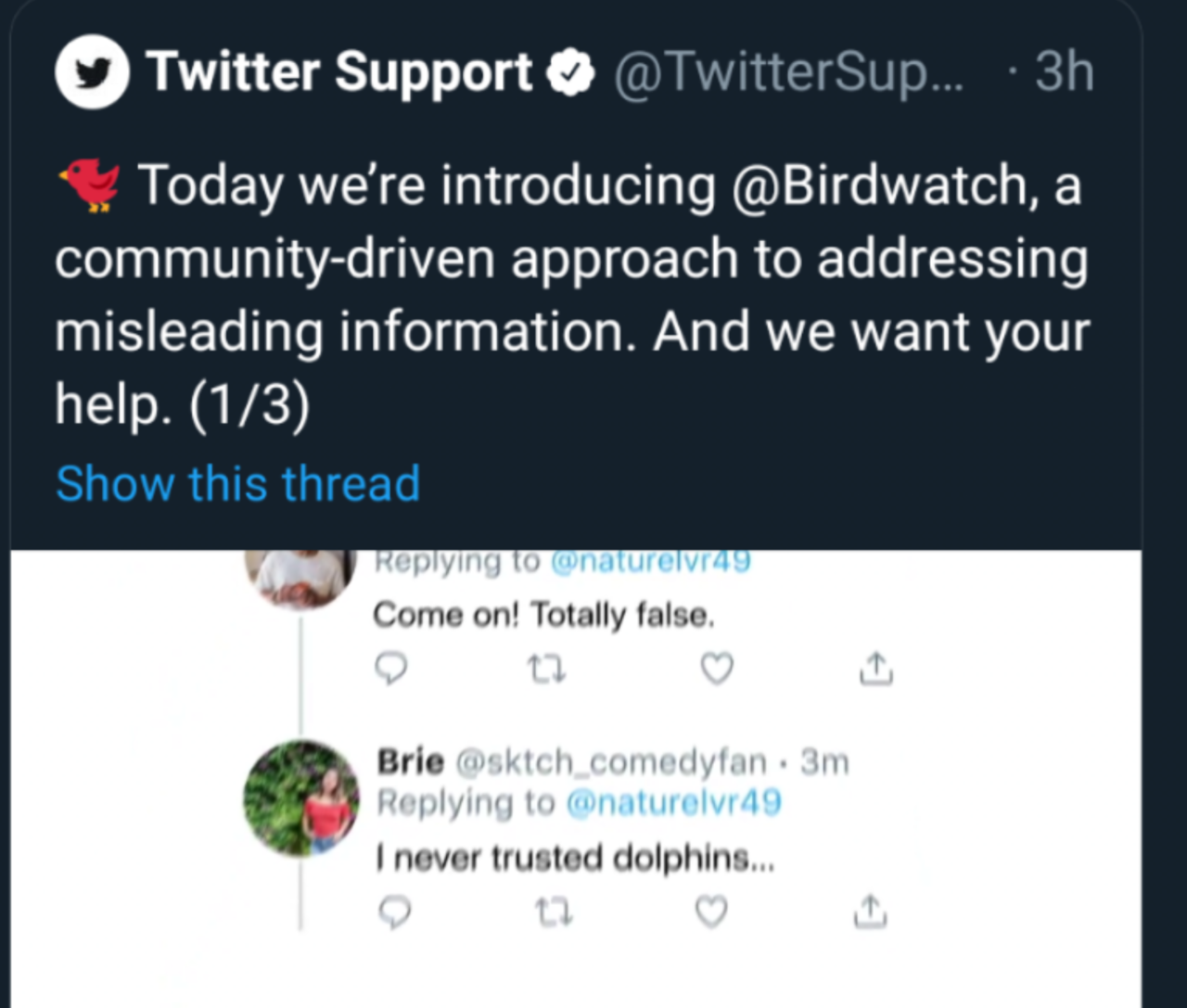Like the 'Come on! Totally false.' reply
The height and width of the screenshot is (1008, 1187).
[x=716, y=669]
